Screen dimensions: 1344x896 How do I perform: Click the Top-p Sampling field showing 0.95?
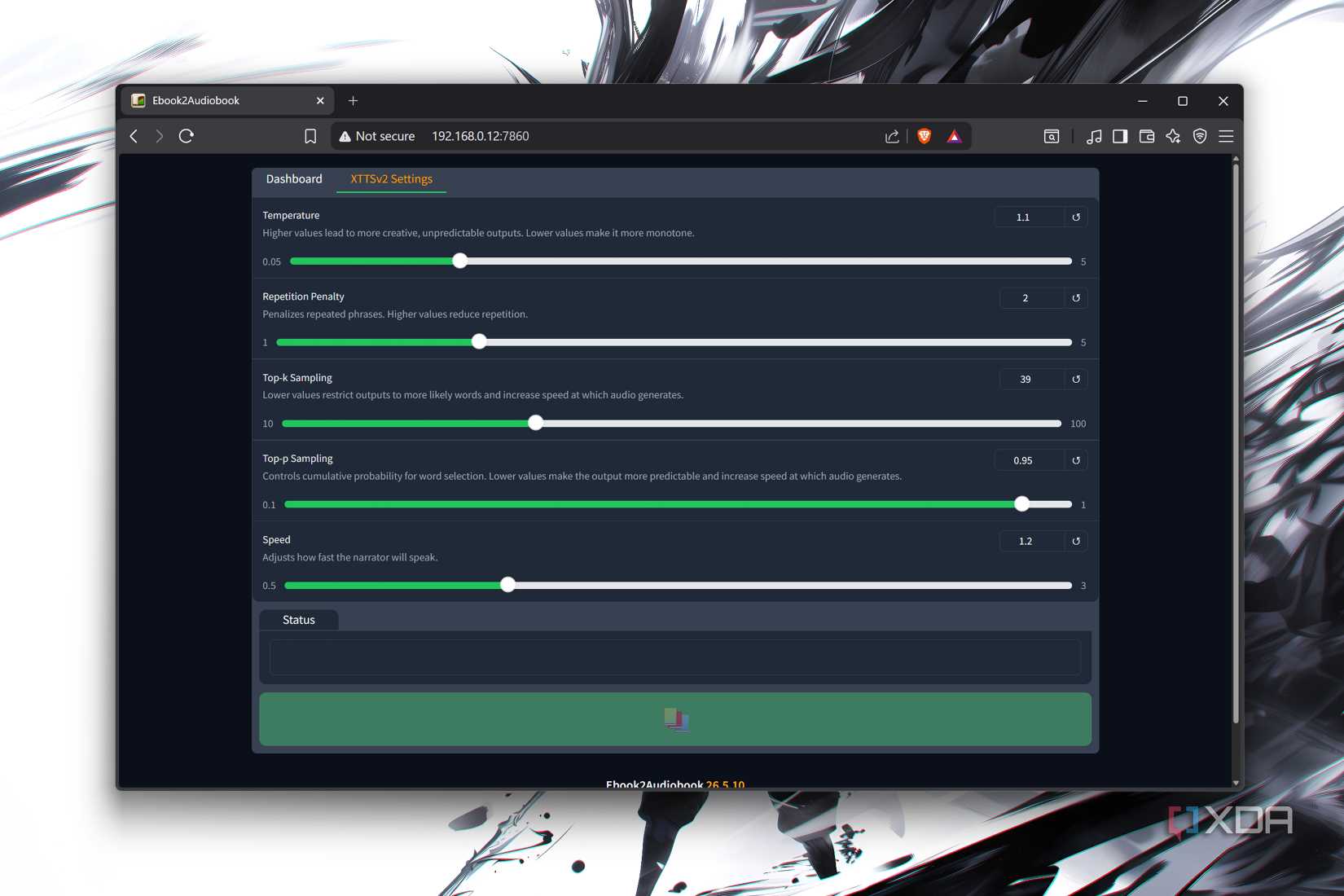(1030, 460)
